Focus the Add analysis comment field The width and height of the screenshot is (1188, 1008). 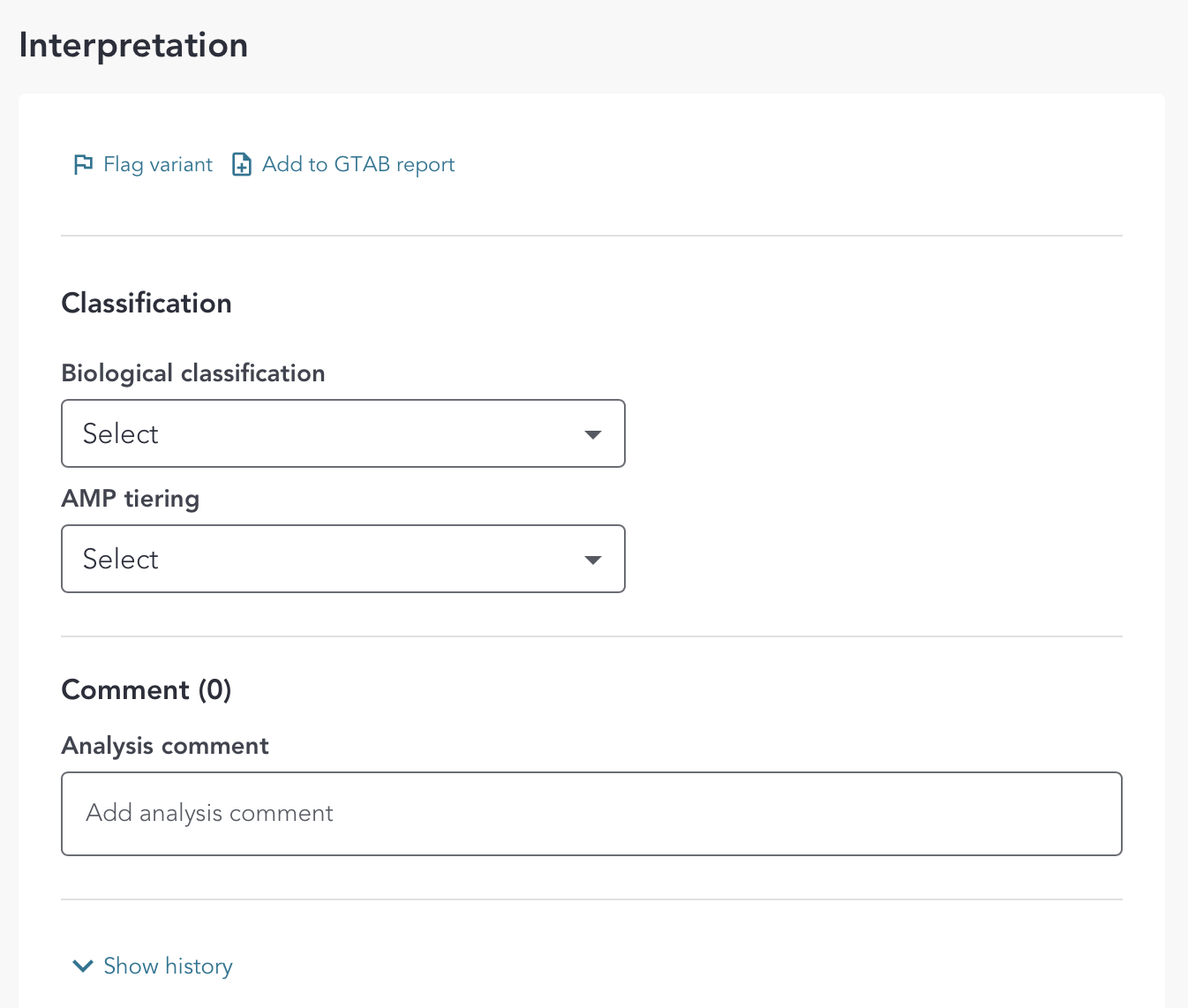coord(591,814)
